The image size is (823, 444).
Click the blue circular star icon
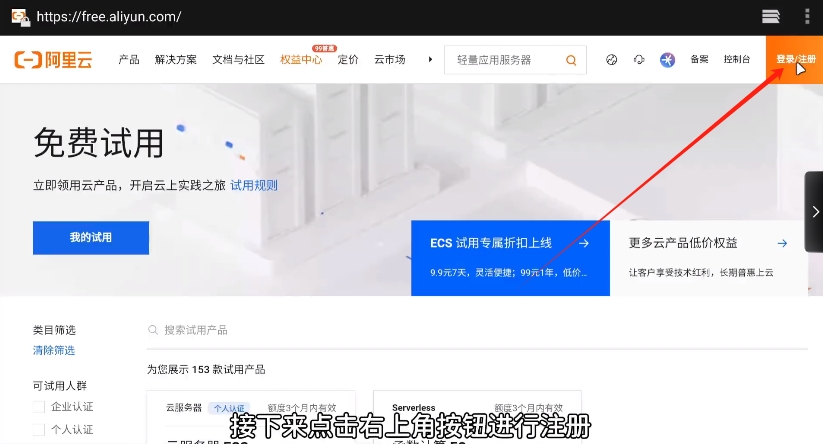[667, 60]
